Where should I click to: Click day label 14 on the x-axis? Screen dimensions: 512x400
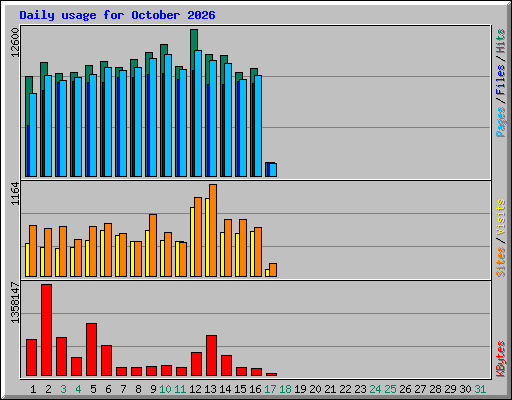point(225,389)
